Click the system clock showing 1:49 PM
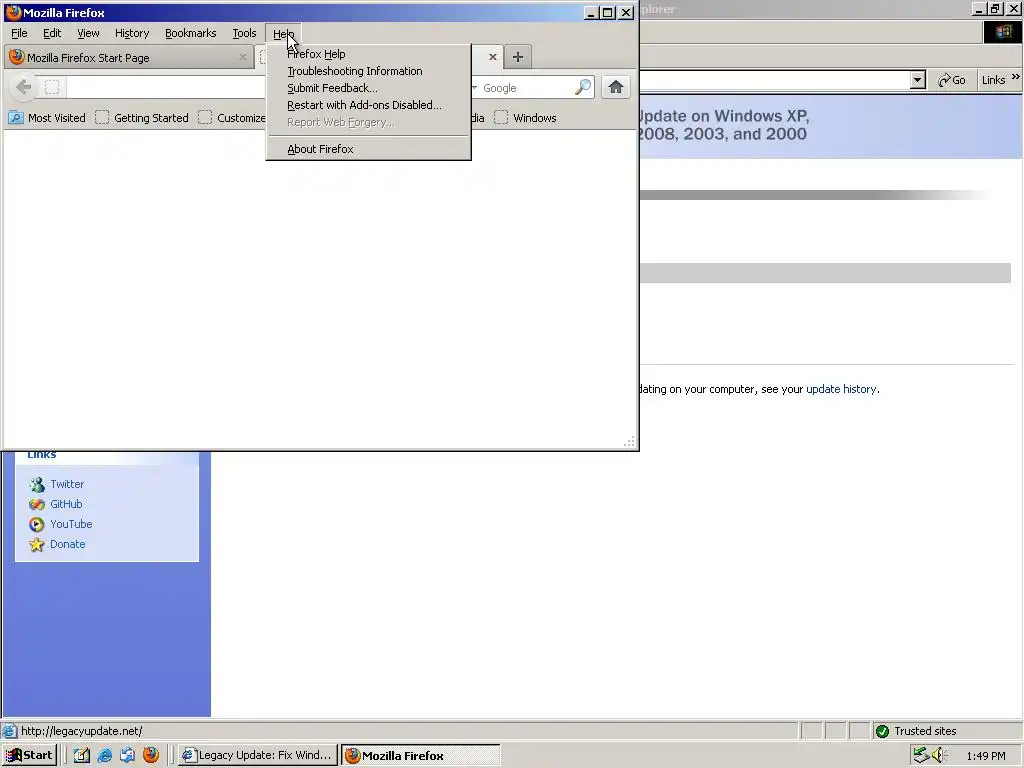 [x=986, y=756]
